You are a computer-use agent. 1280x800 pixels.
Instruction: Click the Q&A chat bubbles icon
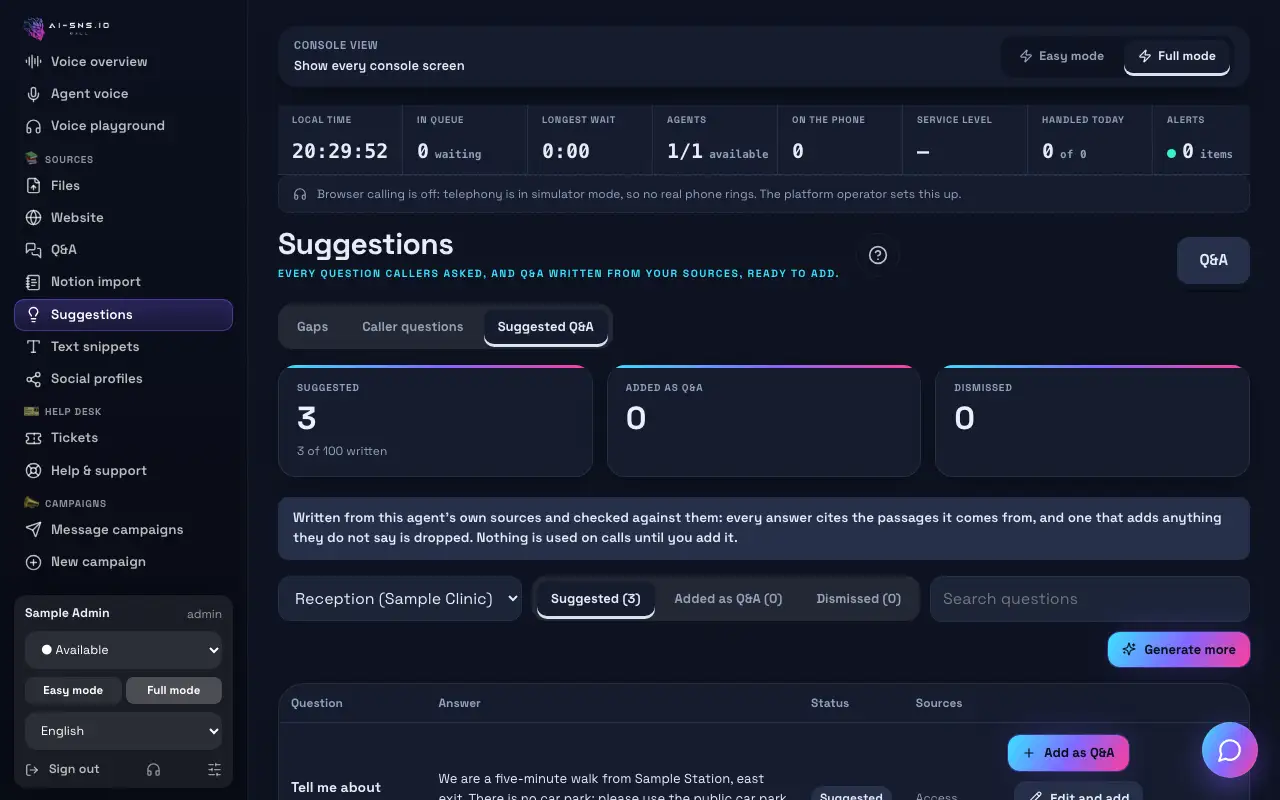33,250
